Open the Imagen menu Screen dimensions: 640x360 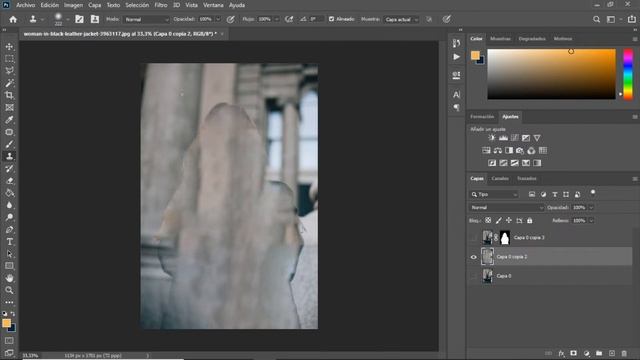[x=73, y=5]
